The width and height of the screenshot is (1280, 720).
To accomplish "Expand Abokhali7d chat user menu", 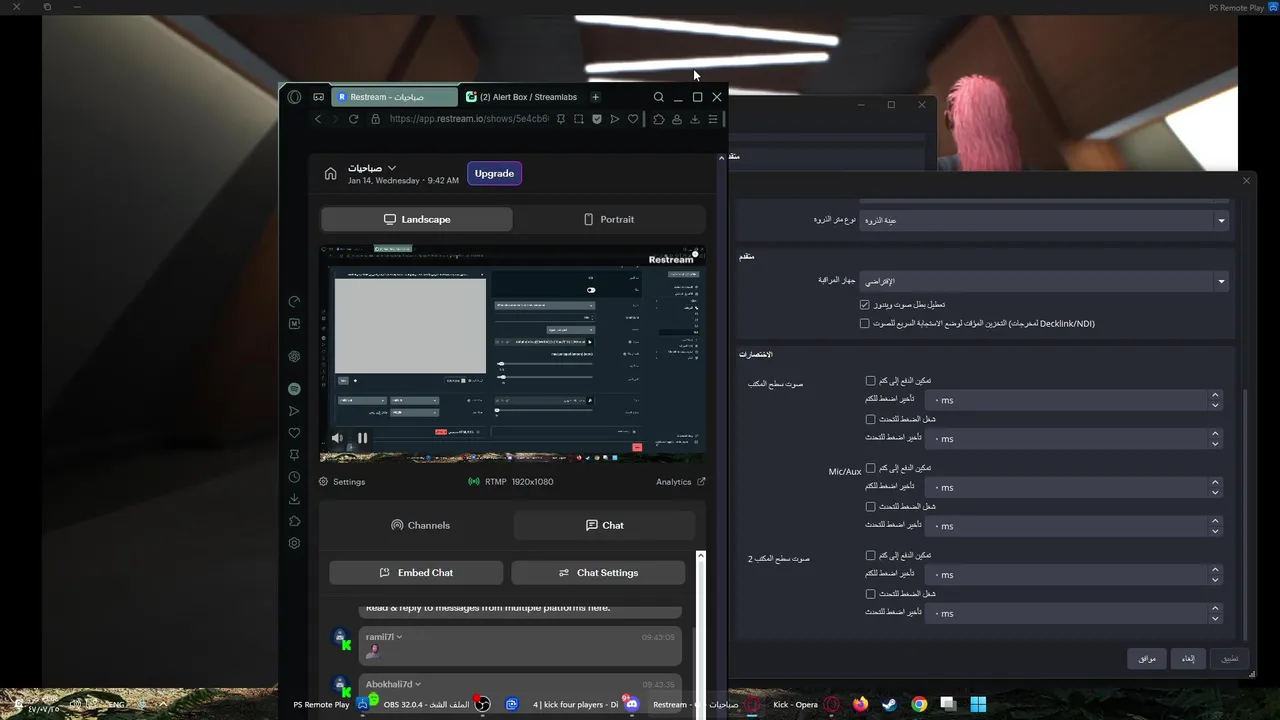I will [x=418, y=684].
